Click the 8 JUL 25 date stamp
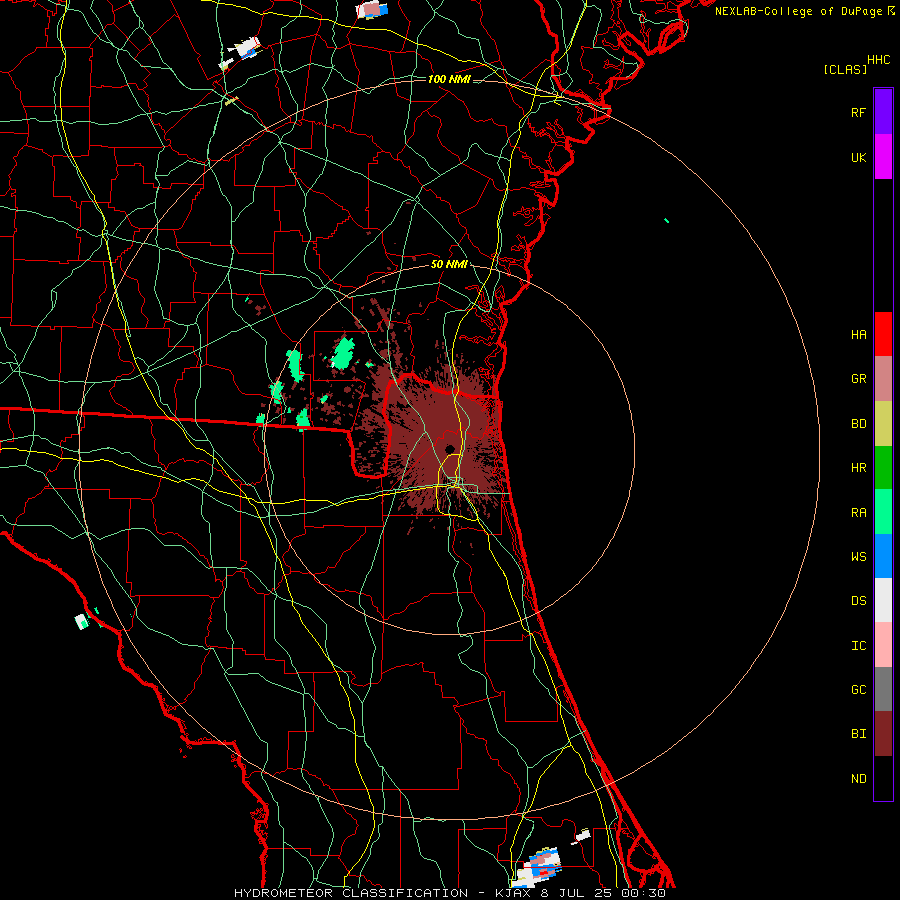This screenshot has height=900, width=900. coord(576,893)
